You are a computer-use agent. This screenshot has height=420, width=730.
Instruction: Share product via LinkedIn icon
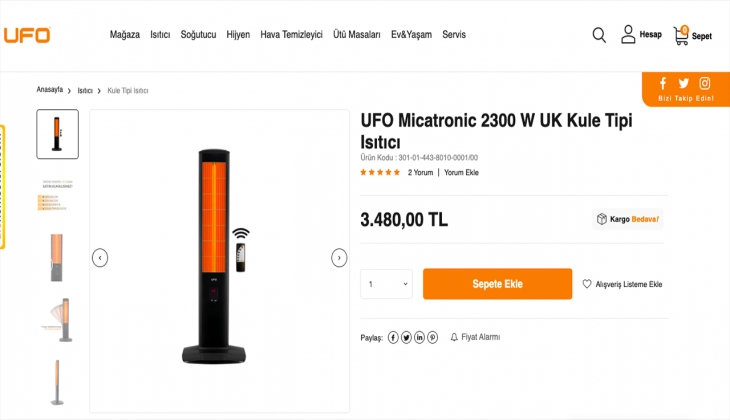pyautogui.click(x=420, y=337)
